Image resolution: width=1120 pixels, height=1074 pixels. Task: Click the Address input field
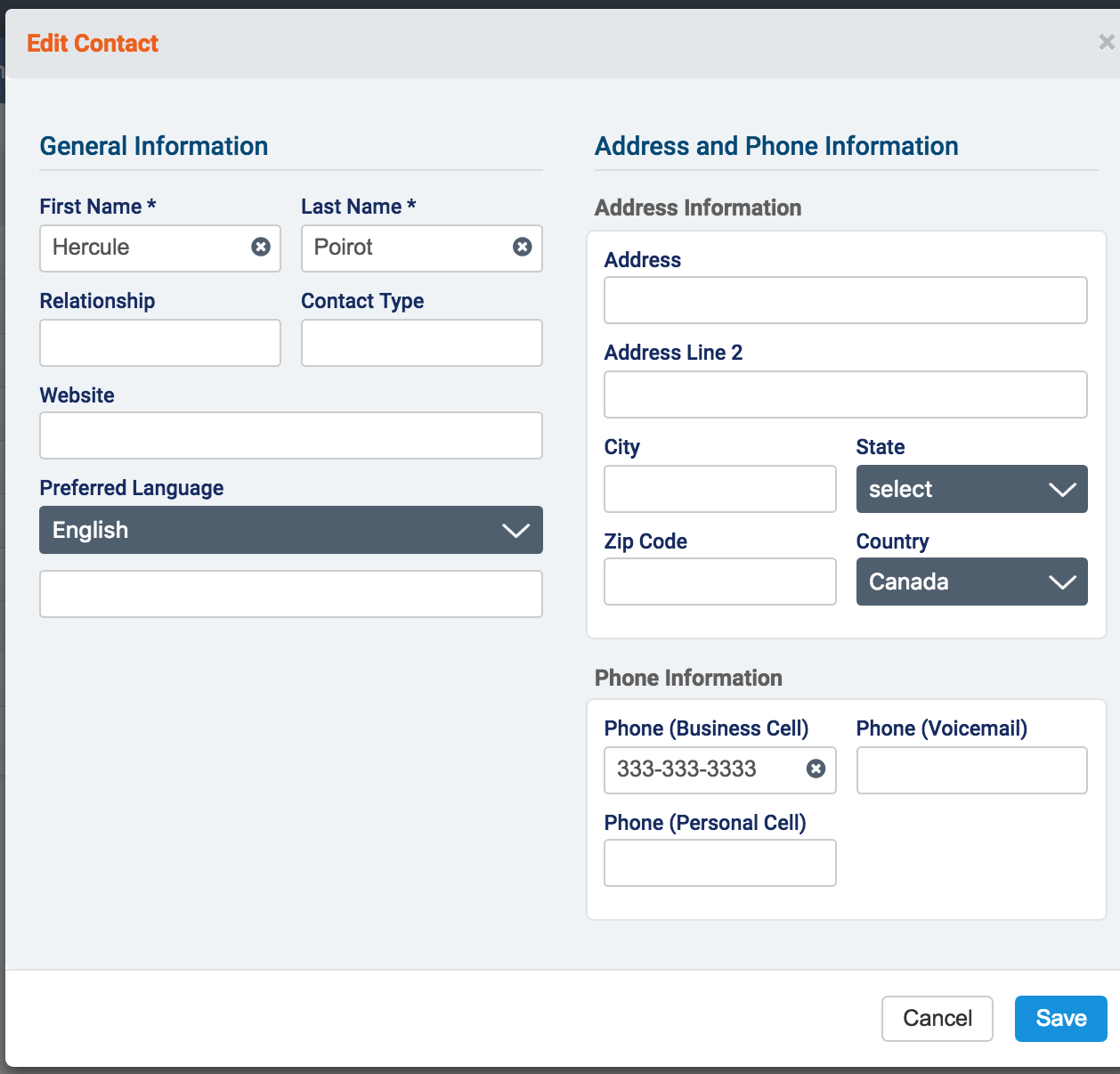845,300
